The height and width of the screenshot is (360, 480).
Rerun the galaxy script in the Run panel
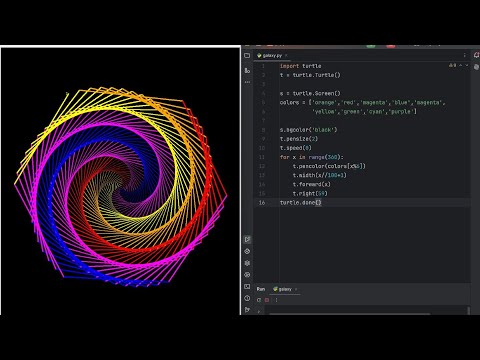click(x=259, y=300)
